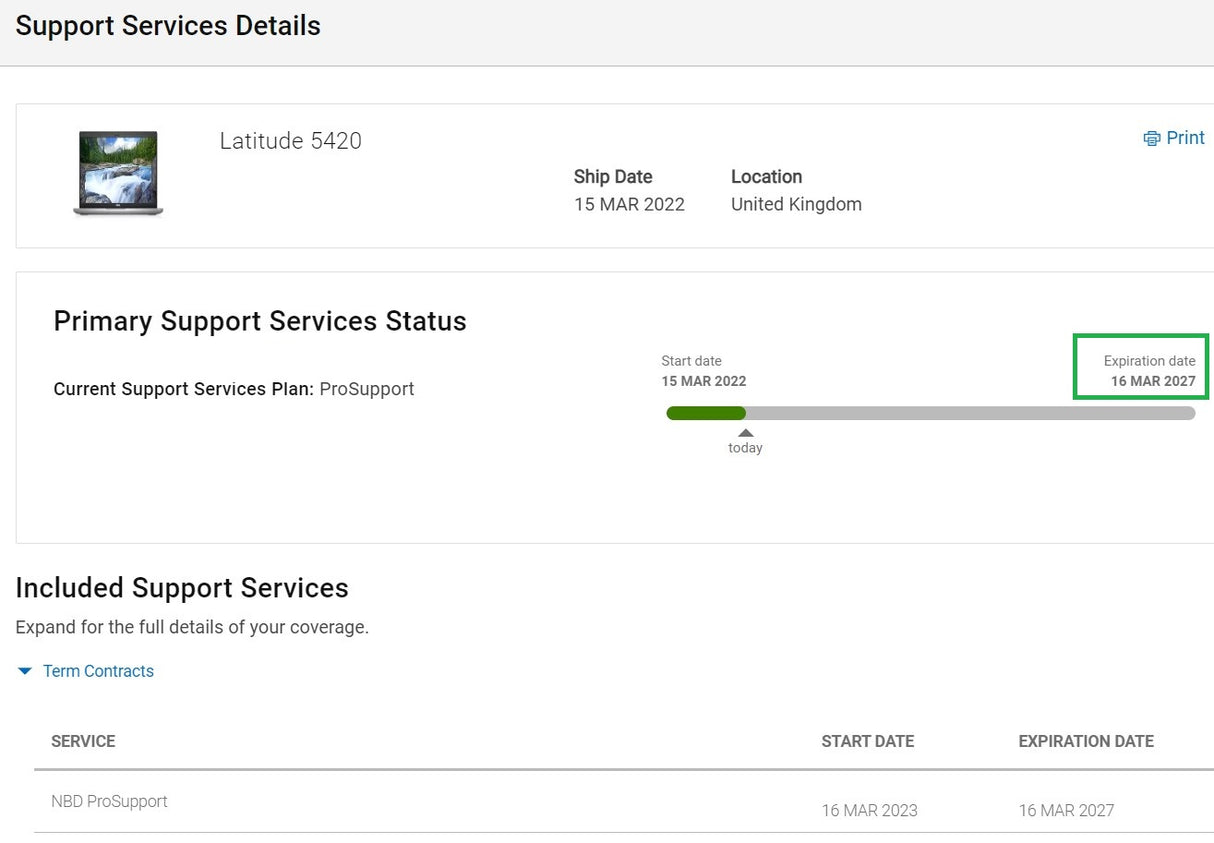Click the today label under the marker
The height and width of the screenshot is (843, 1214).
[745, 448]
